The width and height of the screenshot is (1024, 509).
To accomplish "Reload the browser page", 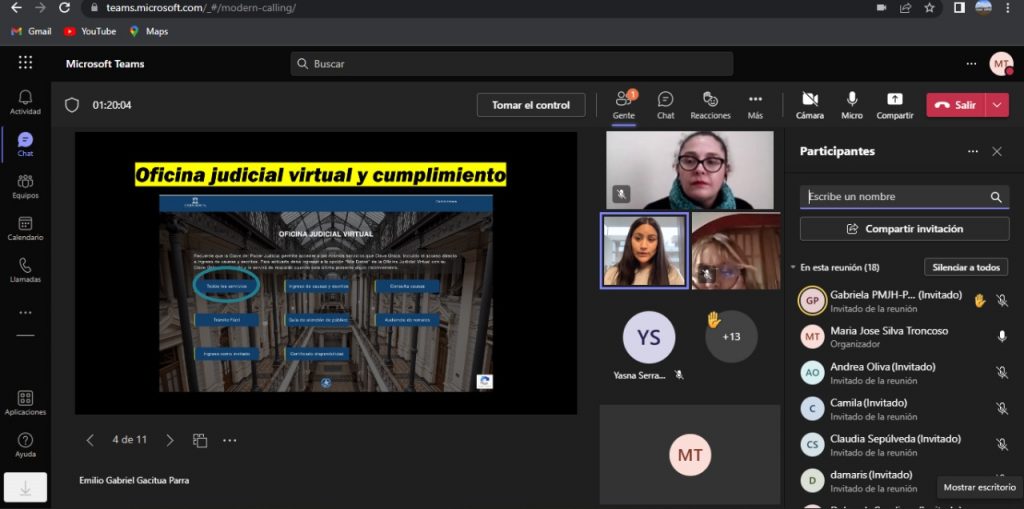I will pyautogui.click(x=64, y=8).
